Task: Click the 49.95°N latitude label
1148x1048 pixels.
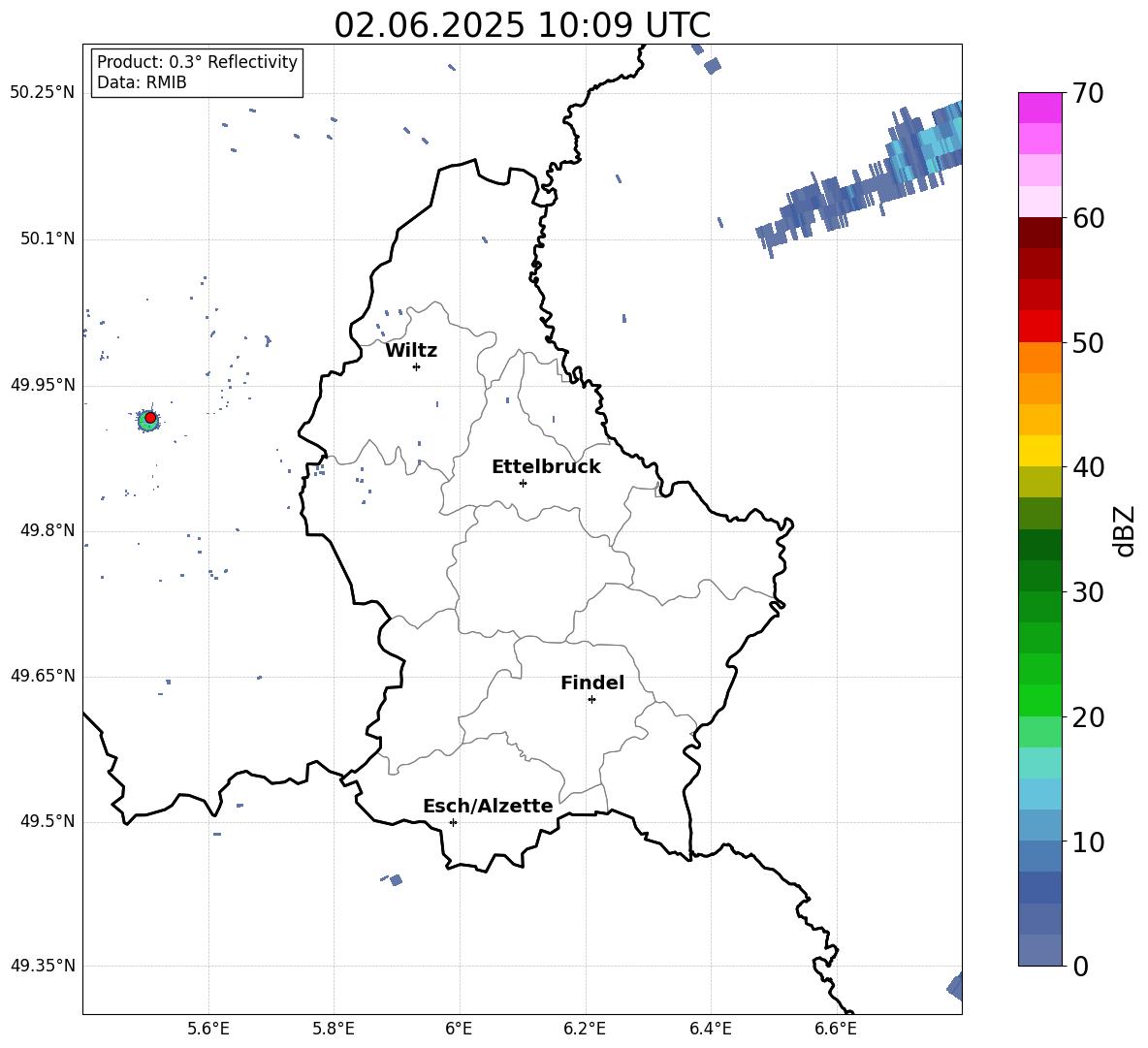Action: coord(43,385)
